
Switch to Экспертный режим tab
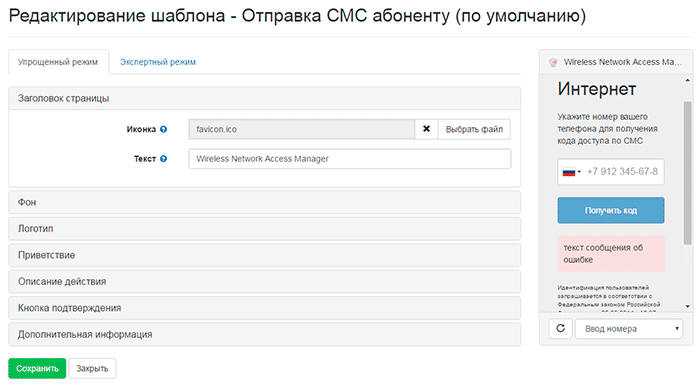click(158, 62)
